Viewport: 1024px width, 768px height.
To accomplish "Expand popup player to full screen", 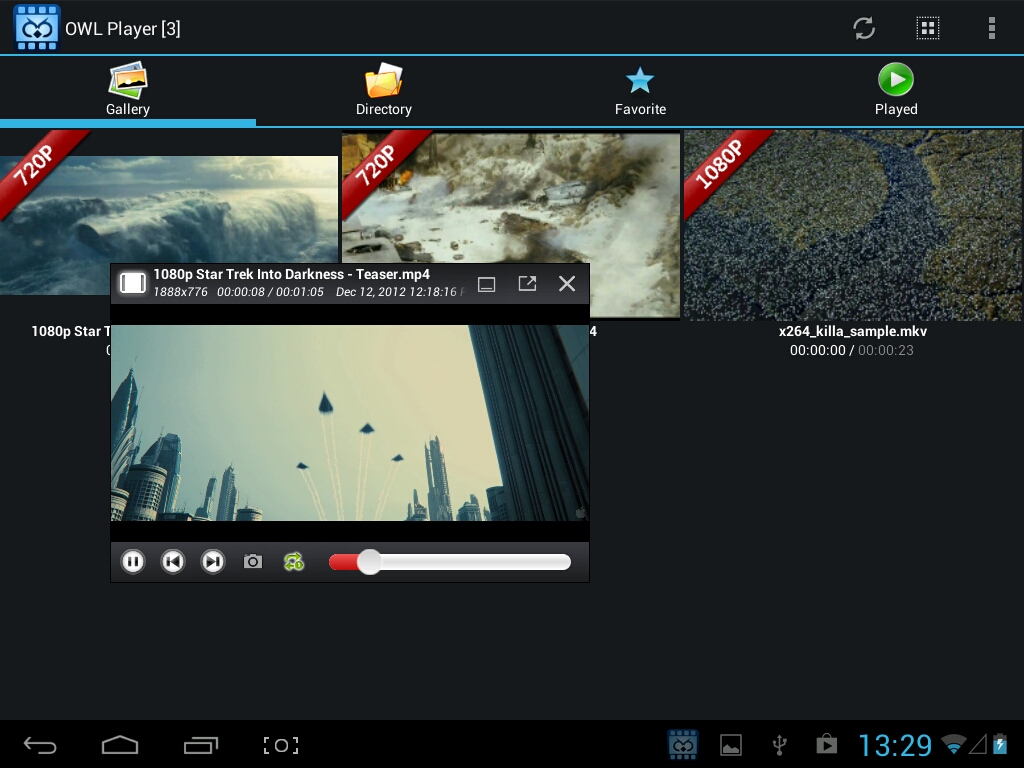I will [527, 283].
